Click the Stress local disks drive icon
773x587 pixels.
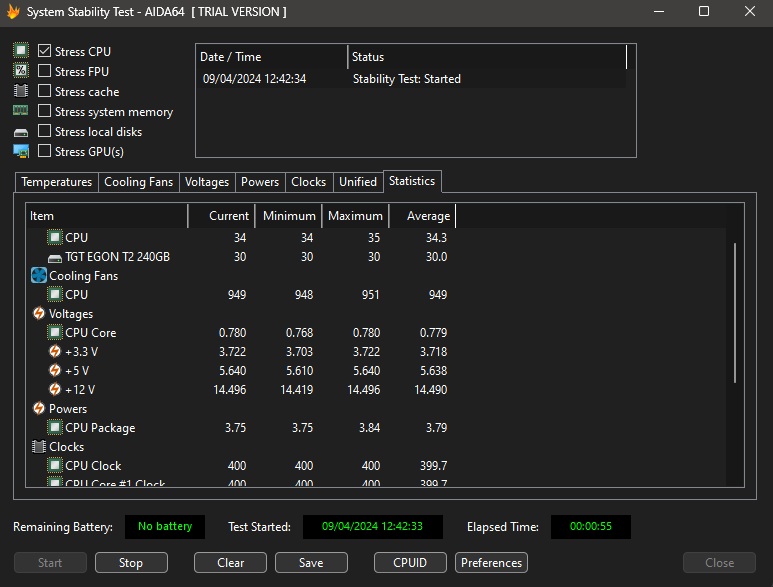click(21, 132)
